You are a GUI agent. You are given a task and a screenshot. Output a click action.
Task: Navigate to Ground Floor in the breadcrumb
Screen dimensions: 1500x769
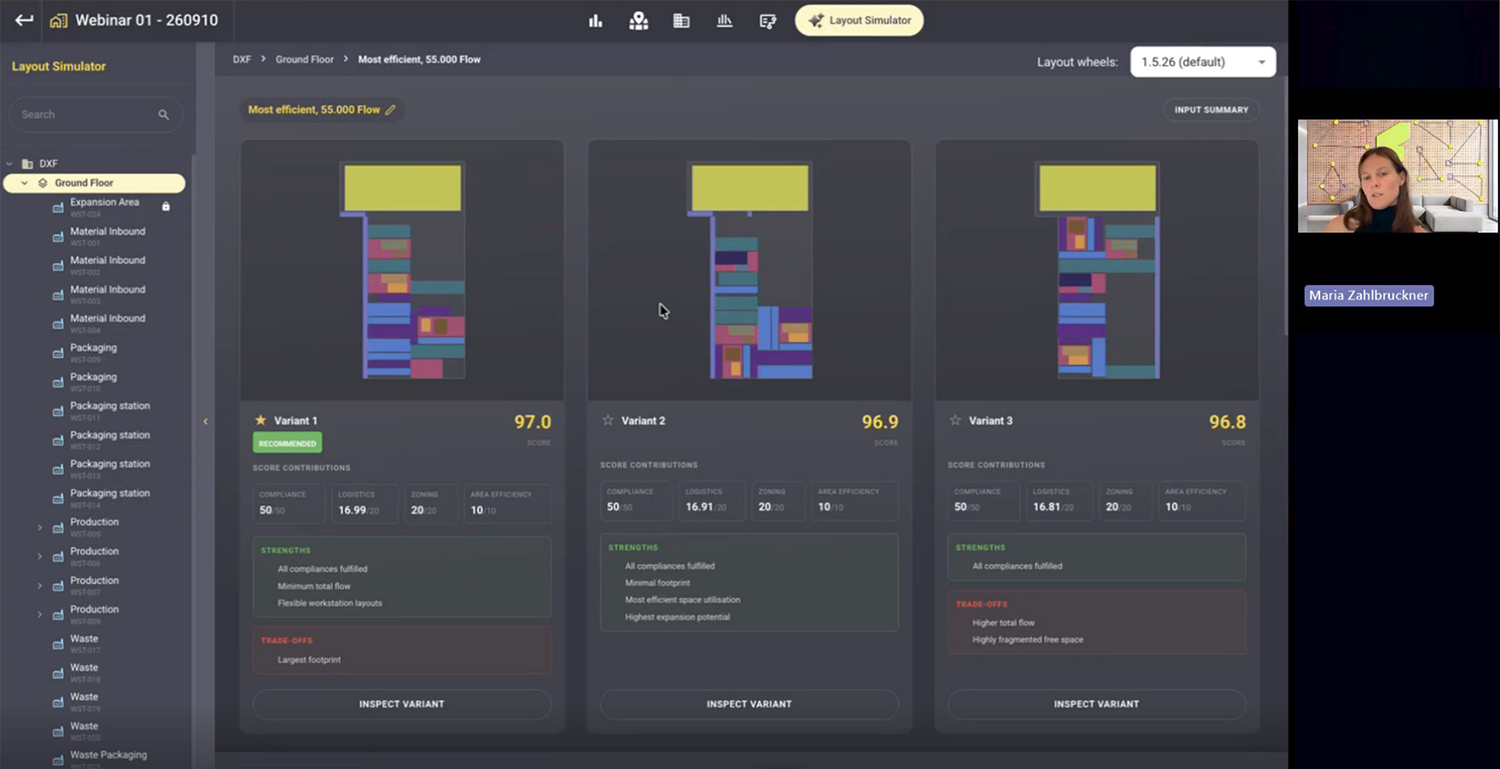point(305,60)
